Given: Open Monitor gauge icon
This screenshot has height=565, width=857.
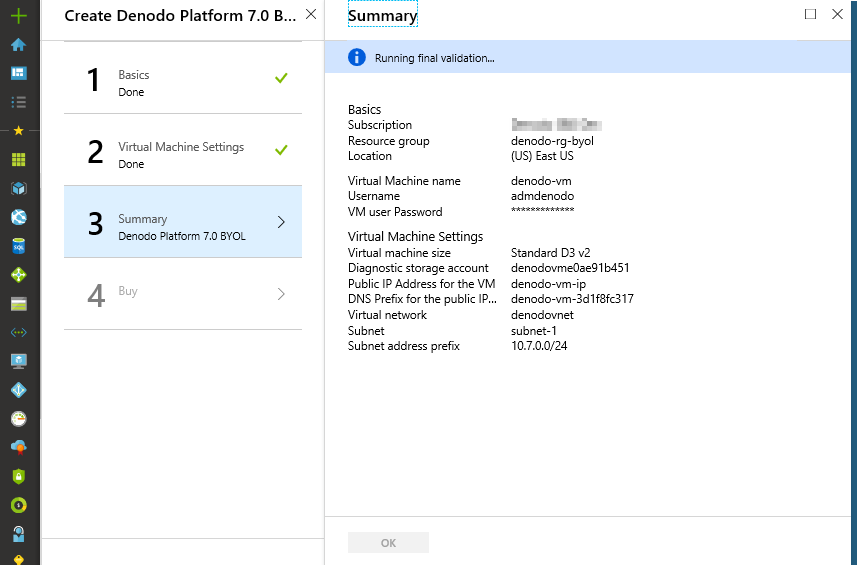Looking at the screenshot, I should pyautogui.click(x=19, y=419).
